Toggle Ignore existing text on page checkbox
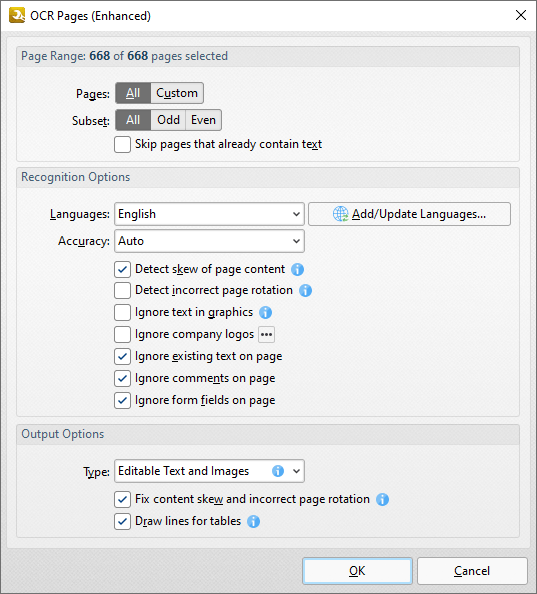Screen dimensions: 537x594 pos(122,356)
